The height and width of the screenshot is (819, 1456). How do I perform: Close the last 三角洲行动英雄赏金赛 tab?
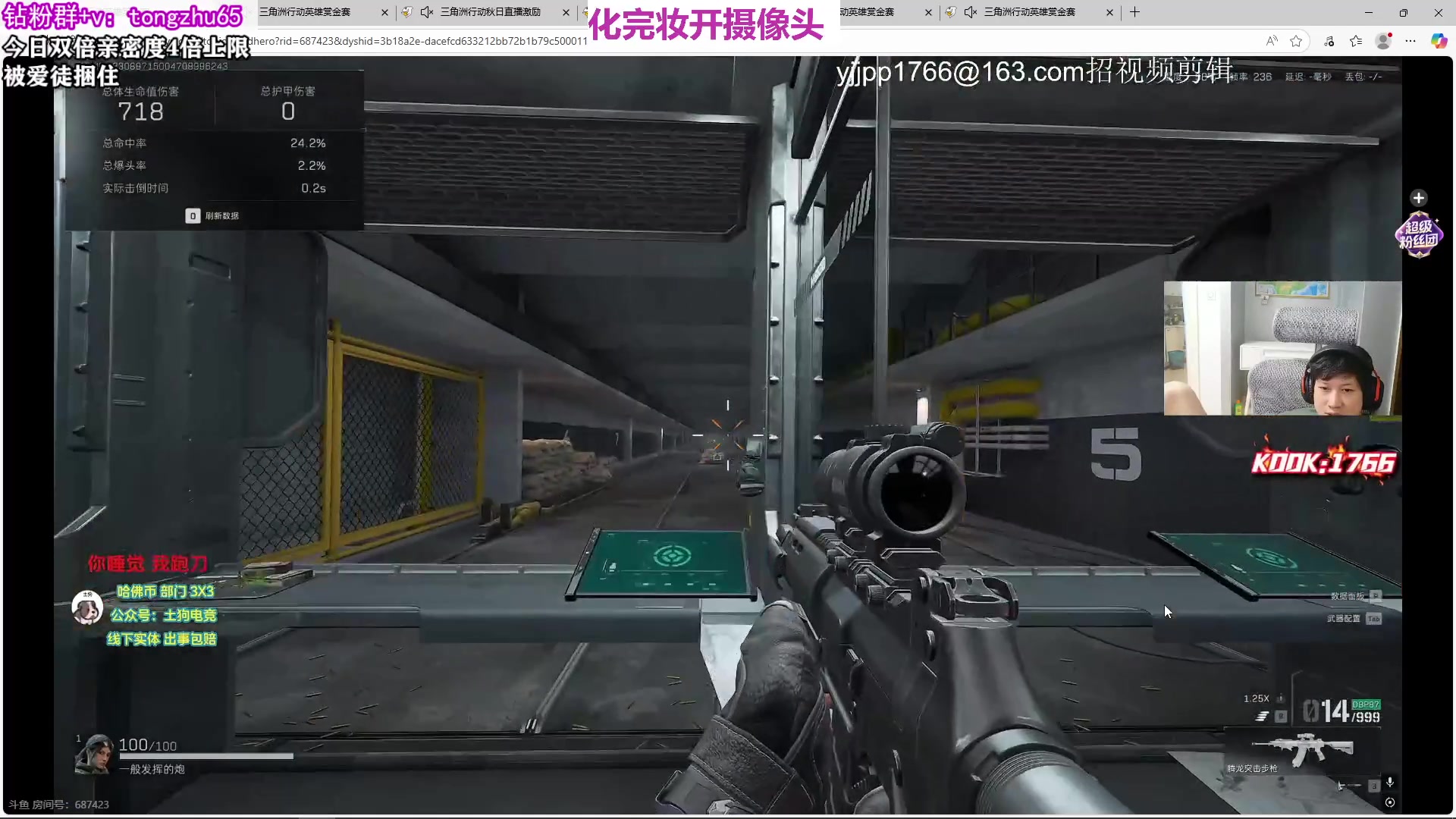(1109, 12)
